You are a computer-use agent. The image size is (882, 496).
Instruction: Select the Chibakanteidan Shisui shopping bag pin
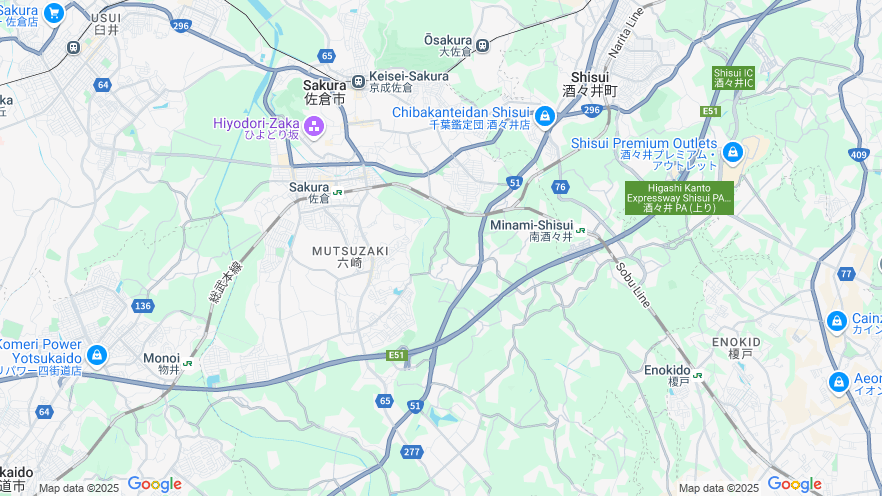[x=544, y=117]
